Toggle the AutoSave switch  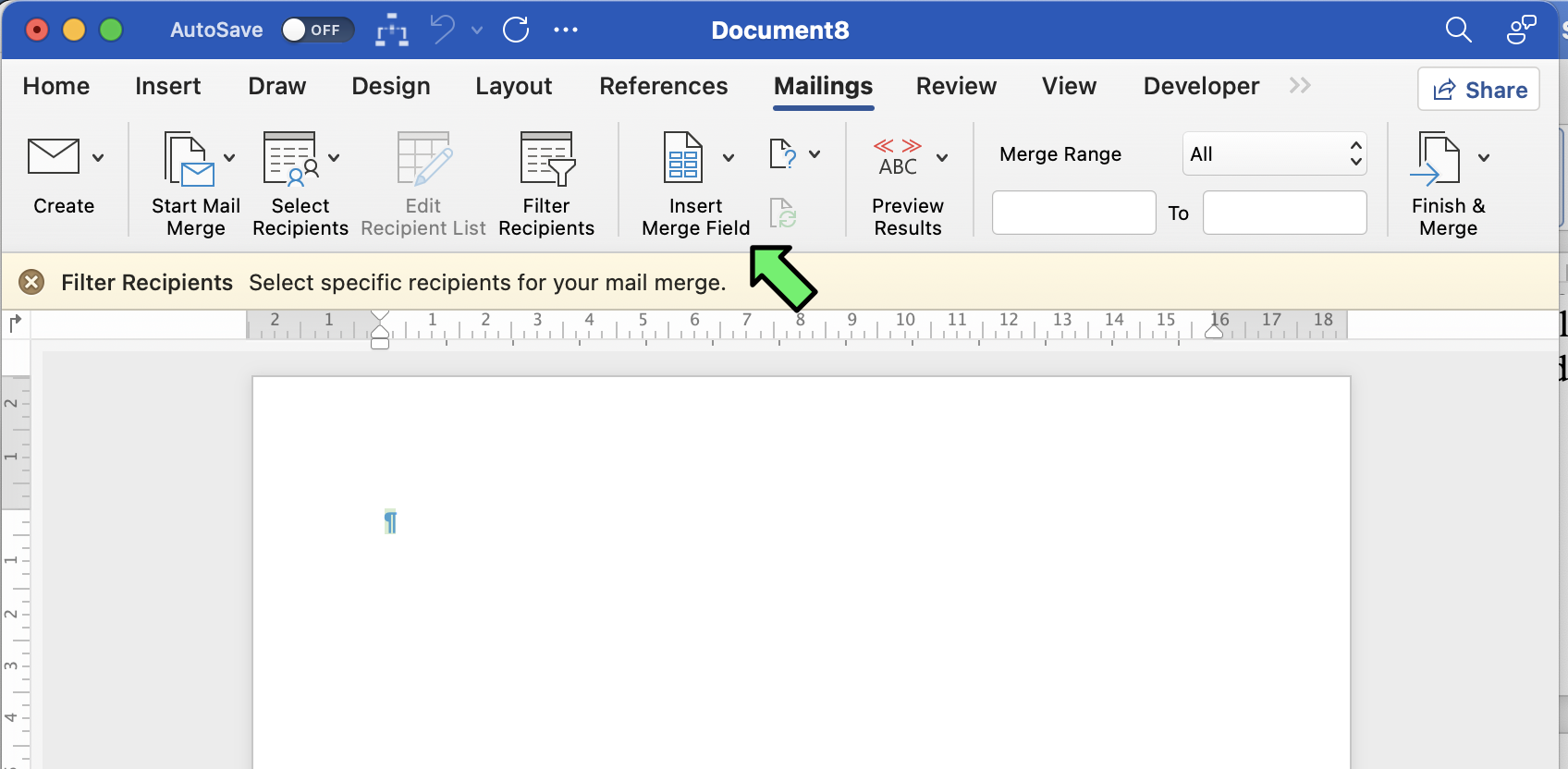click(x=317, y=30)
